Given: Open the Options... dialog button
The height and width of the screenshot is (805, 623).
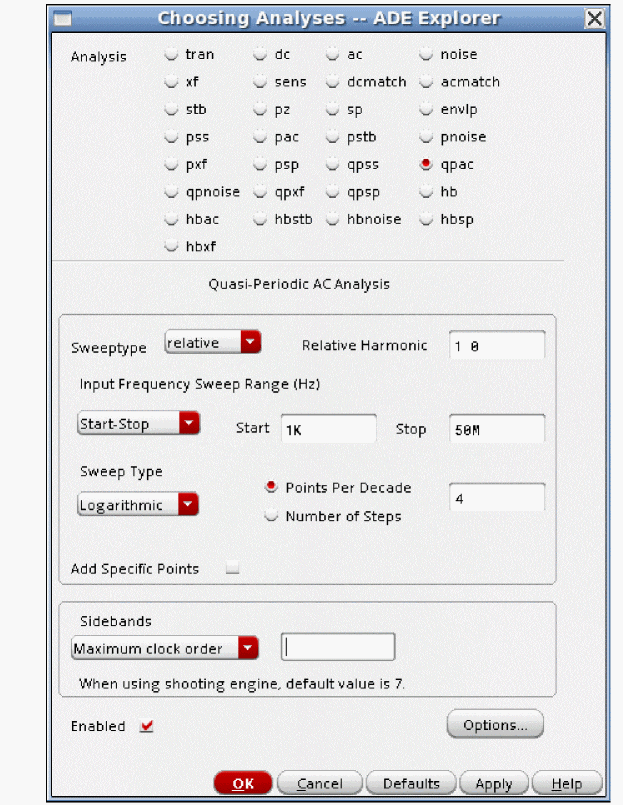Looking at the screenshot, I should [495, 724].
